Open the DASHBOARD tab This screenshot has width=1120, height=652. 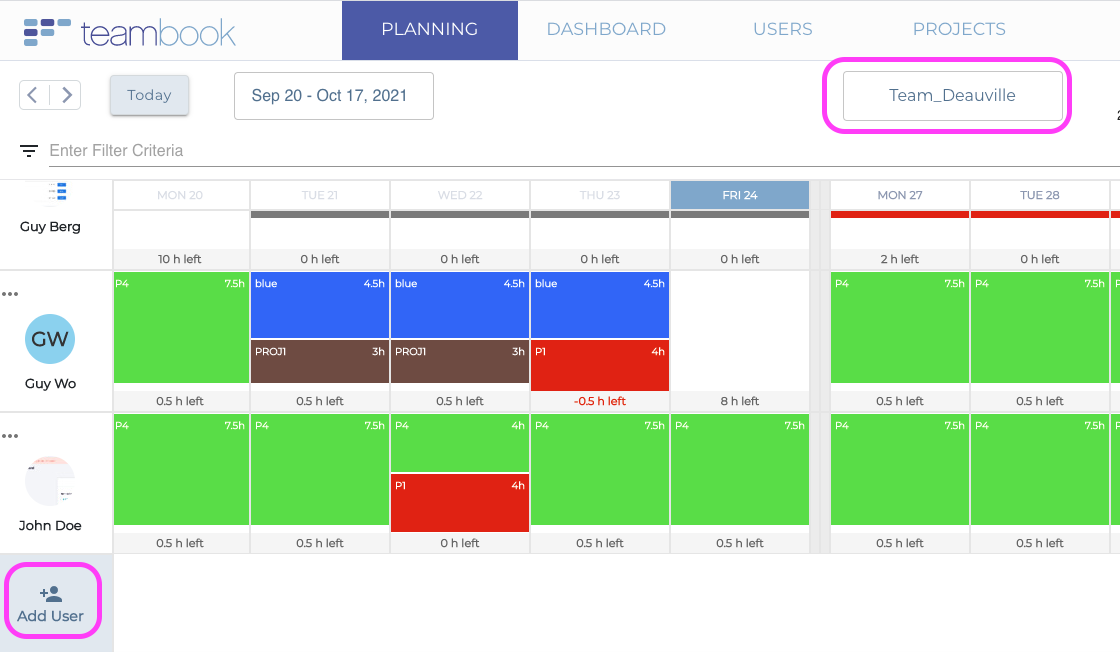pos(606,29)
